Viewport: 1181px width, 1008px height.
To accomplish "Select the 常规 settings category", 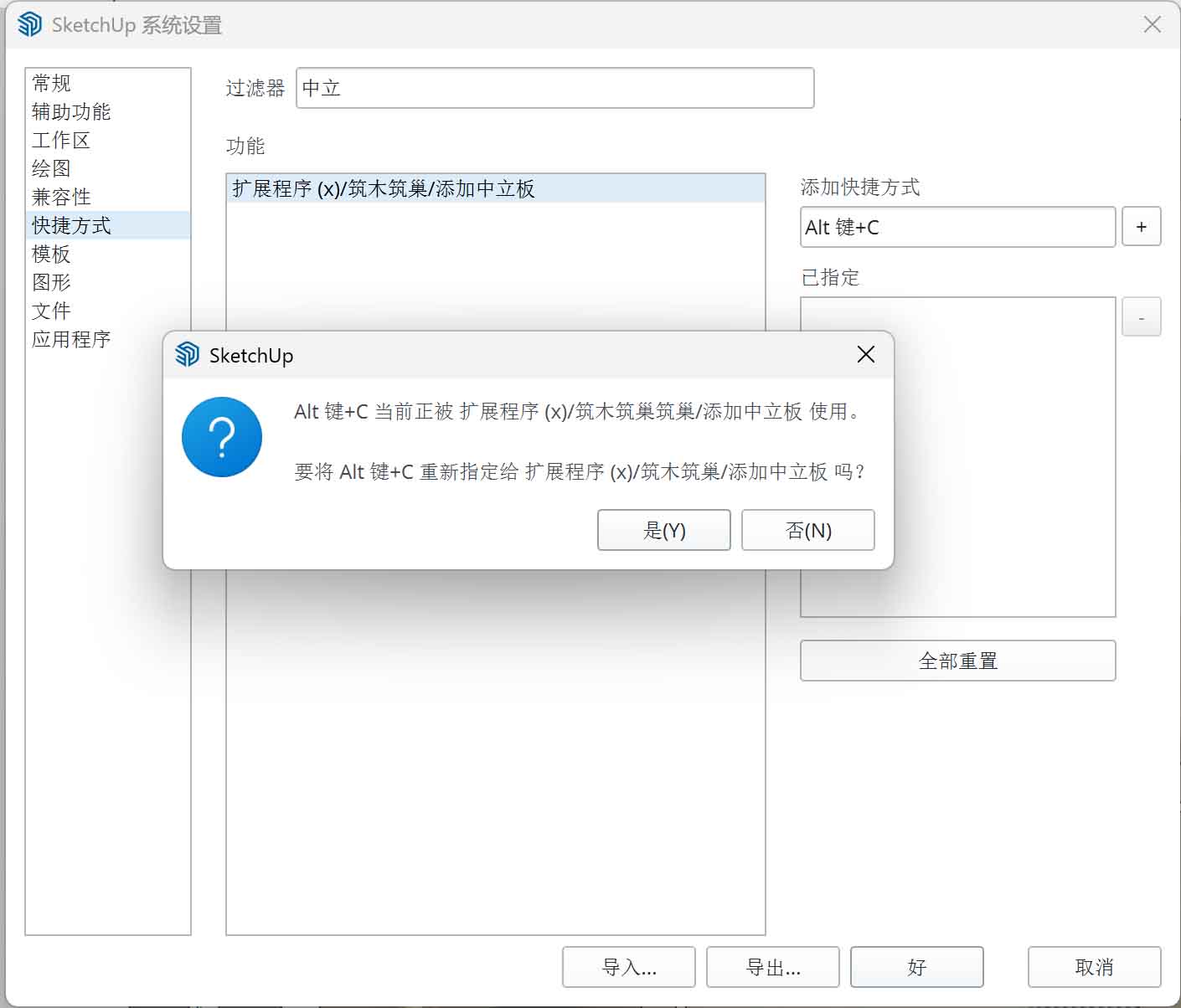I will click(x=49, y=82).
